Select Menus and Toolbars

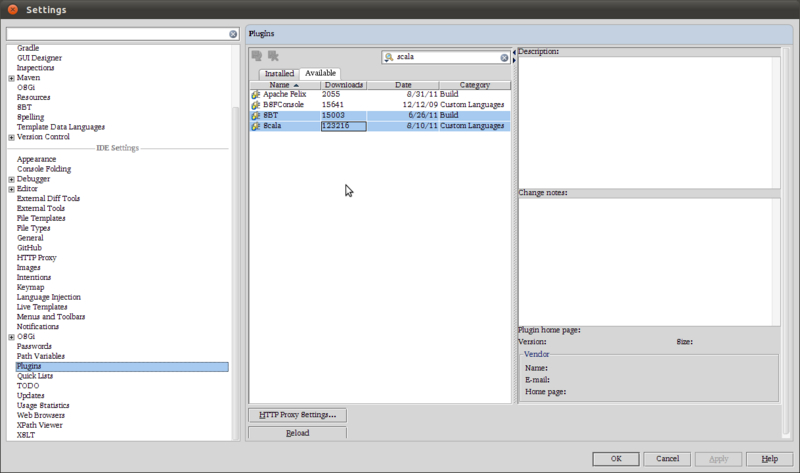coord(51,317)
